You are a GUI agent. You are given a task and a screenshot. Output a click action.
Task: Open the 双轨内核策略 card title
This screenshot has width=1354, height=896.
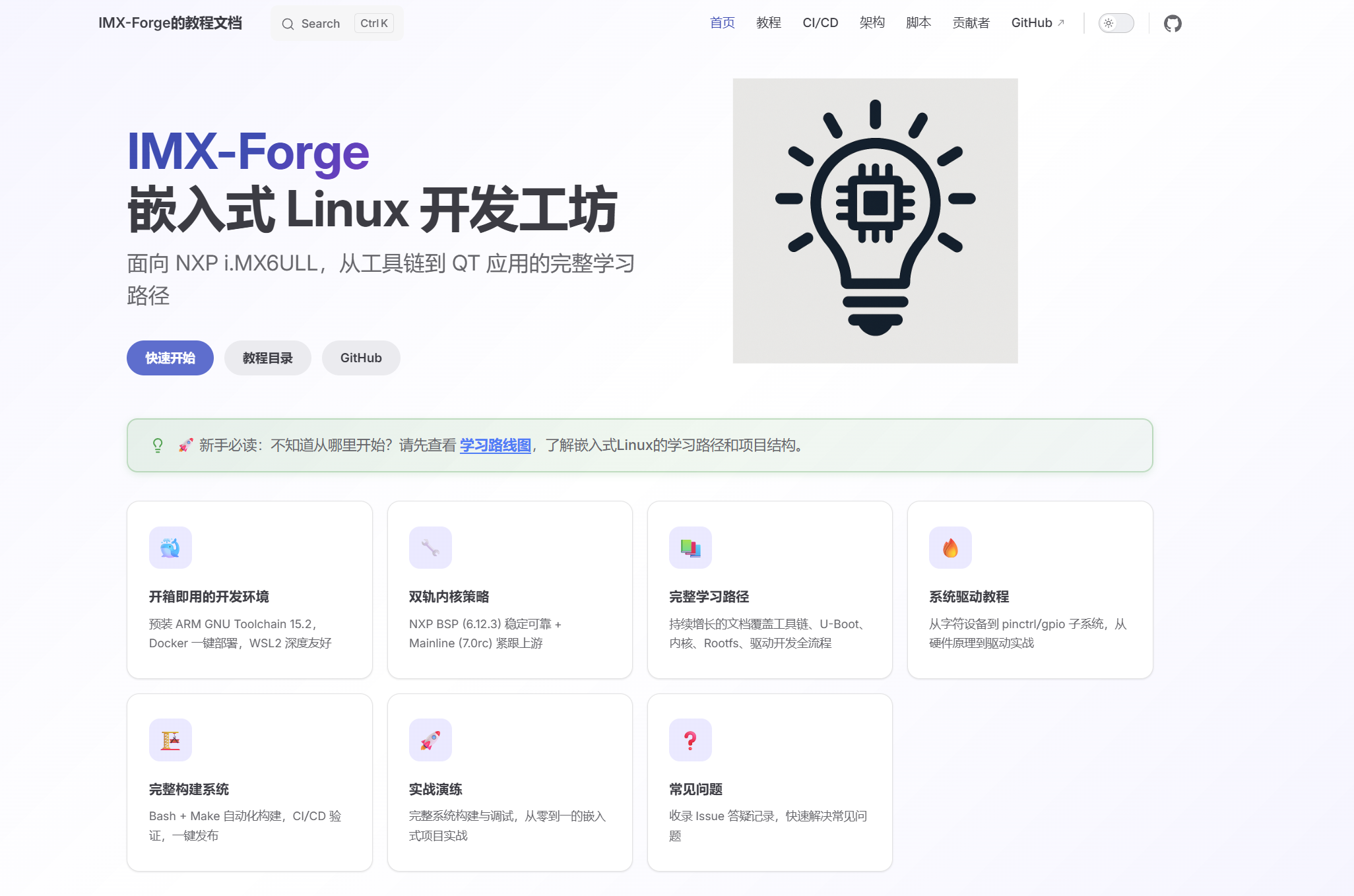[x=449, y=597]
